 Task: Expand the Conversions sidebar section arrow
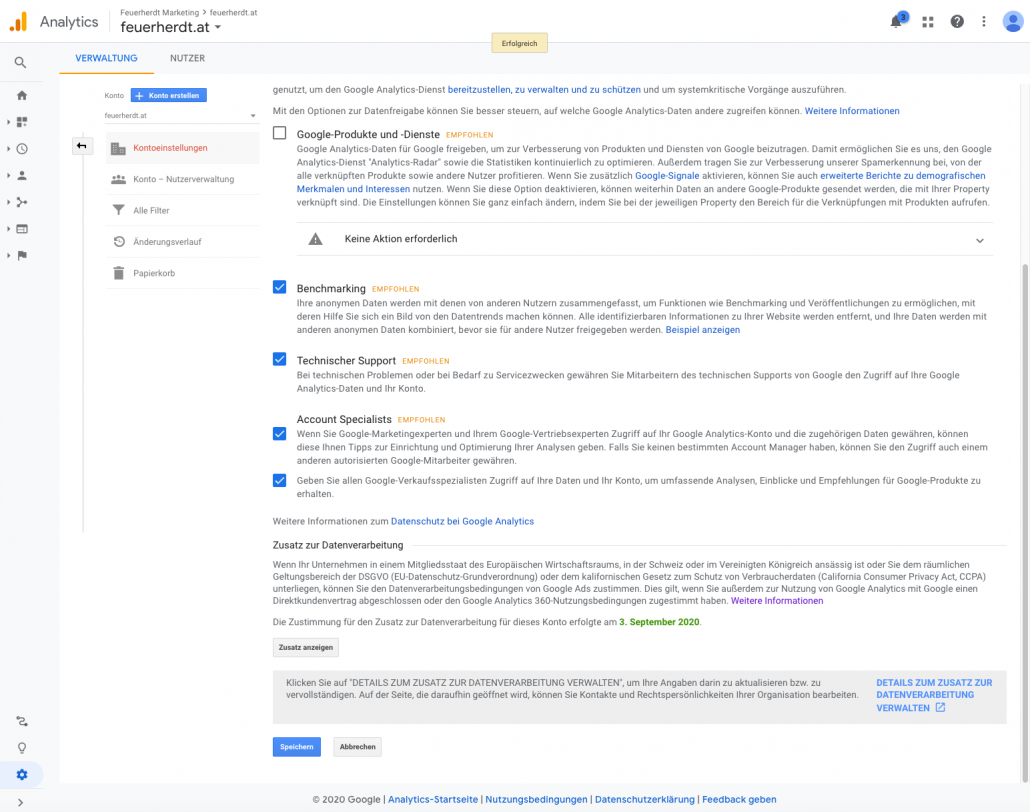pyautogui.click(x=9, y=256)
